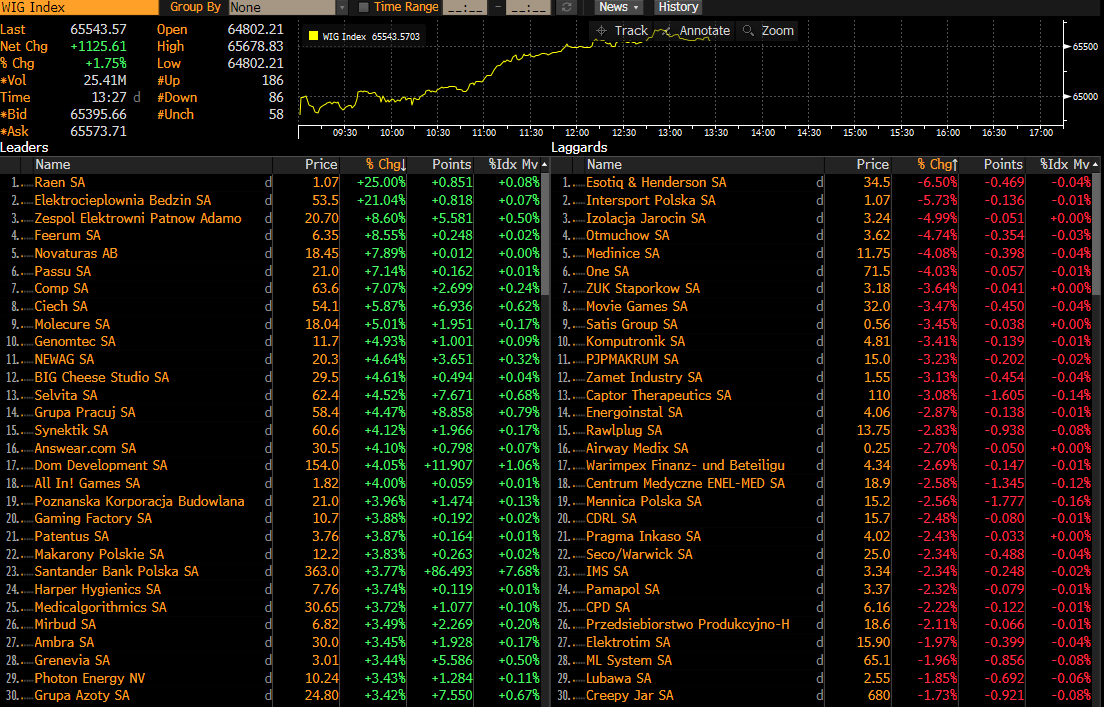Click the Track crosshair icon on chart
1104x707 pixels.
pyautogui.click(x=601, y=31)
